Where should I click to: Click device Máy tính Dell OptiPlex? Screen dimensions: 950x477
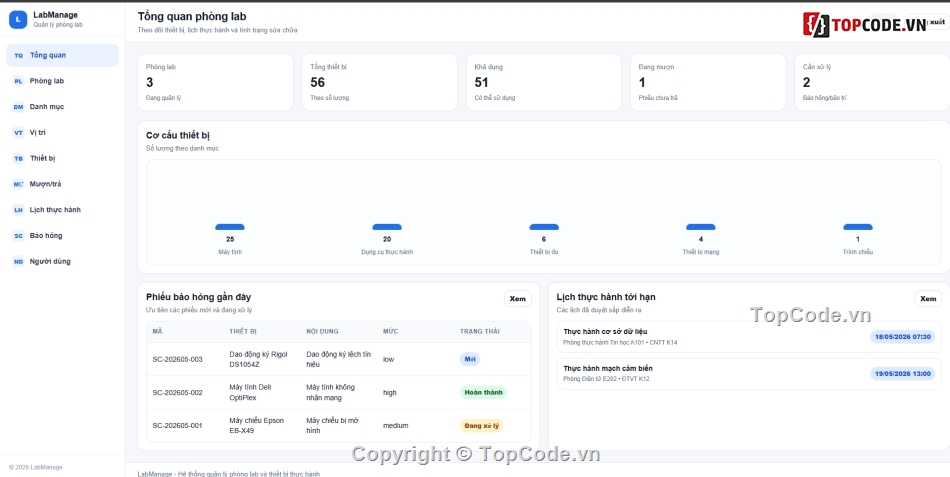tap(250, 393)
